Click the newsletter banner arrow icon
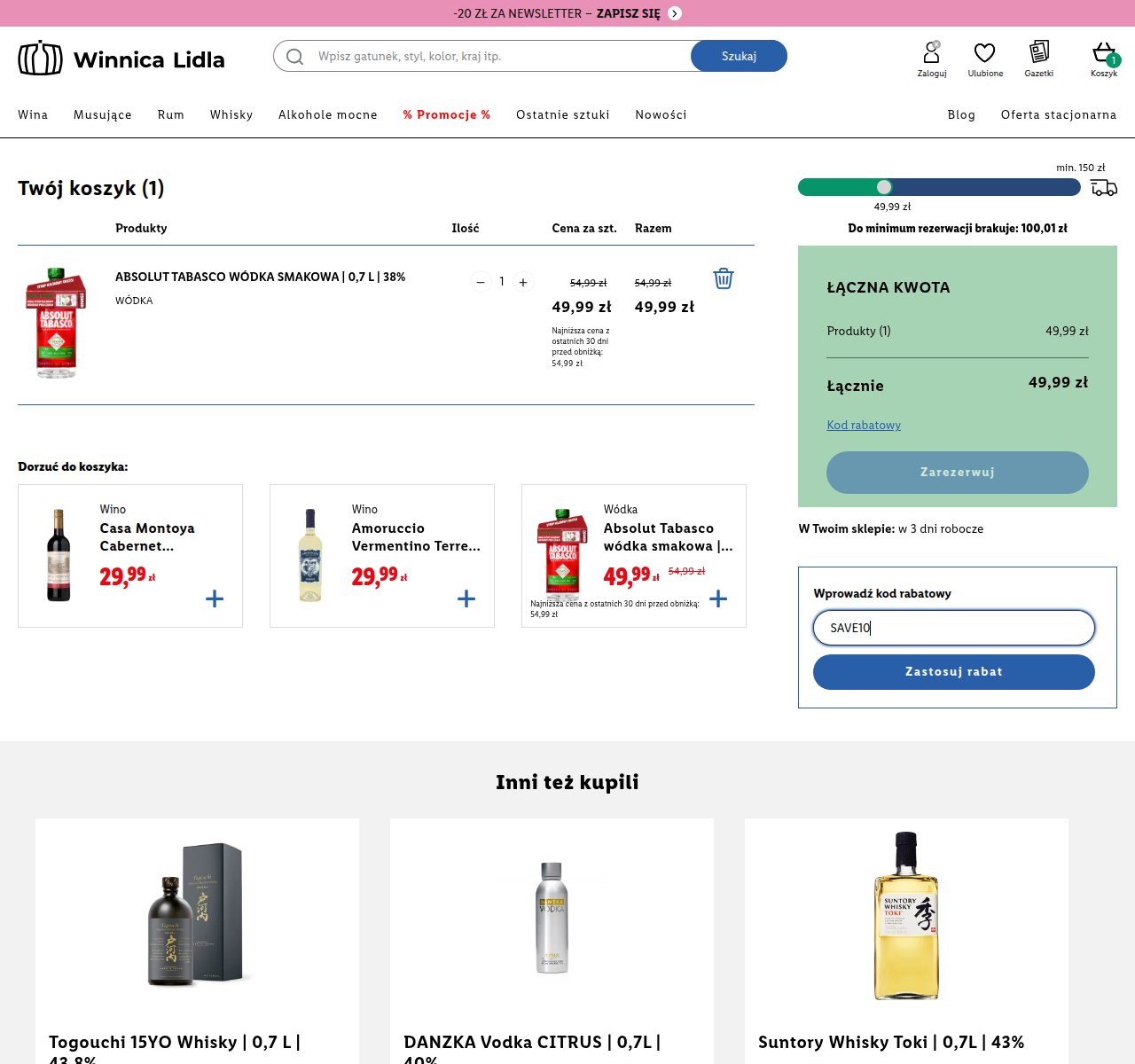Viewport: 1135px width, 1064px height. pyautogui.click(x=675, y=13)
